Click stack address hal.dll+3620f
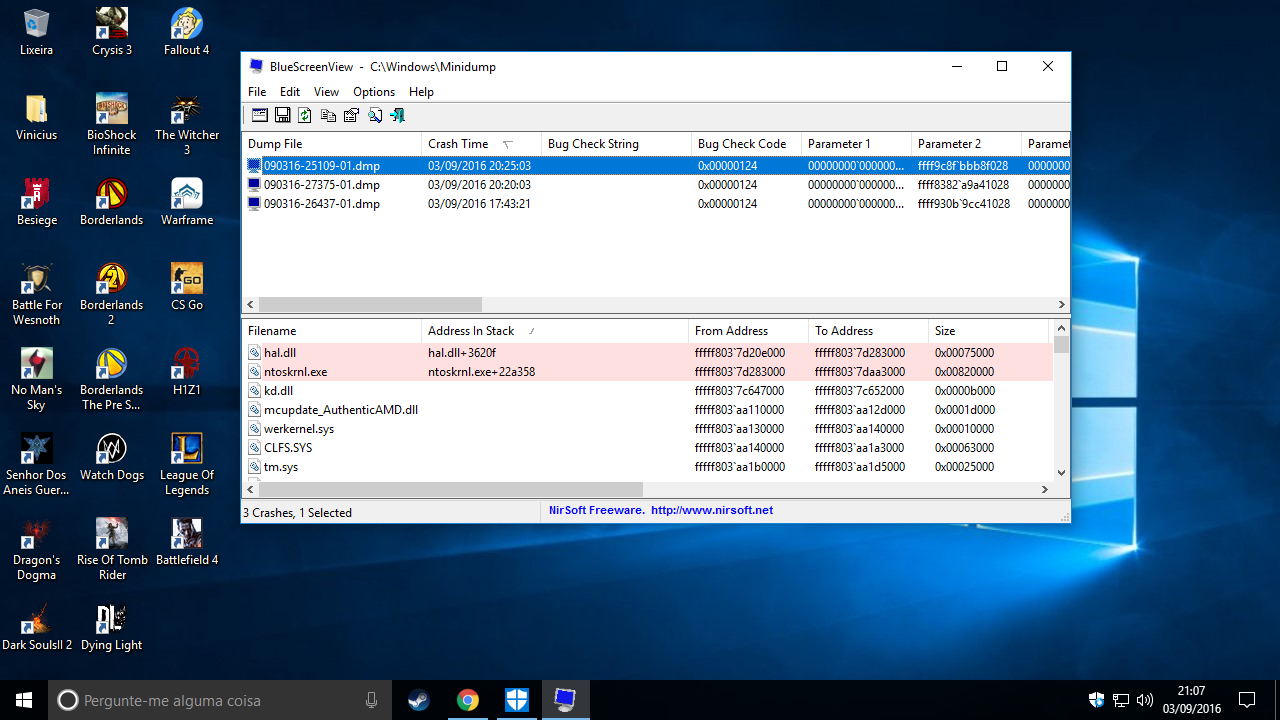Image resolution: width=1280 pixels, height=720 pixels. [x=462, y=353]
